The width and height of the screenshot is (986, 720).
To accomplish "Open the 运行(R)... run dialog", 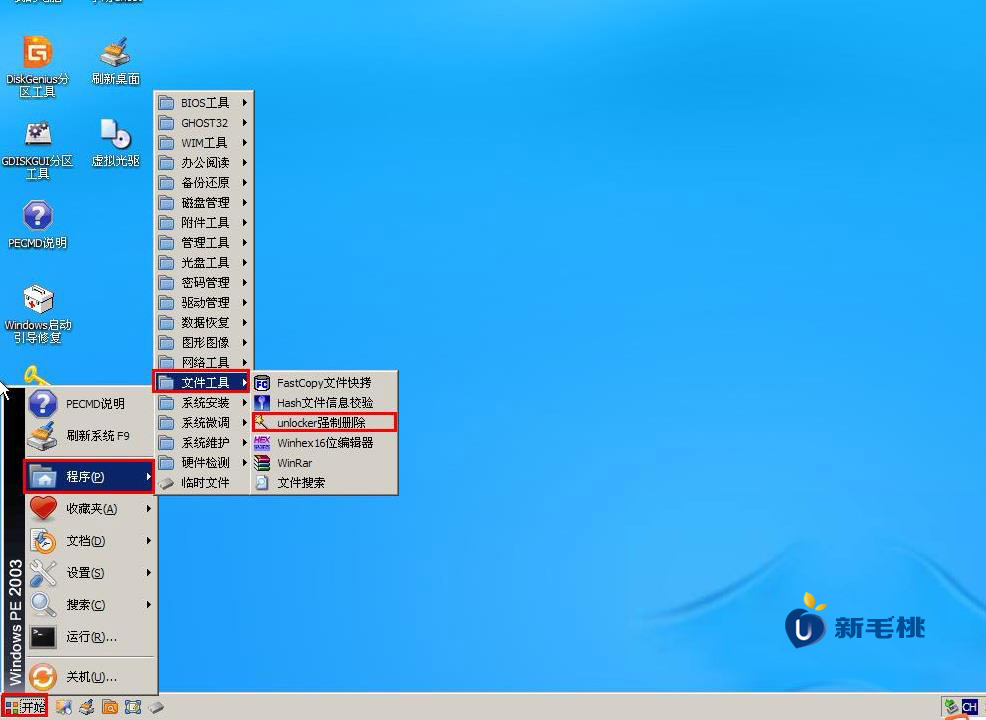I will pyautogui.click(x=90, y=637).
